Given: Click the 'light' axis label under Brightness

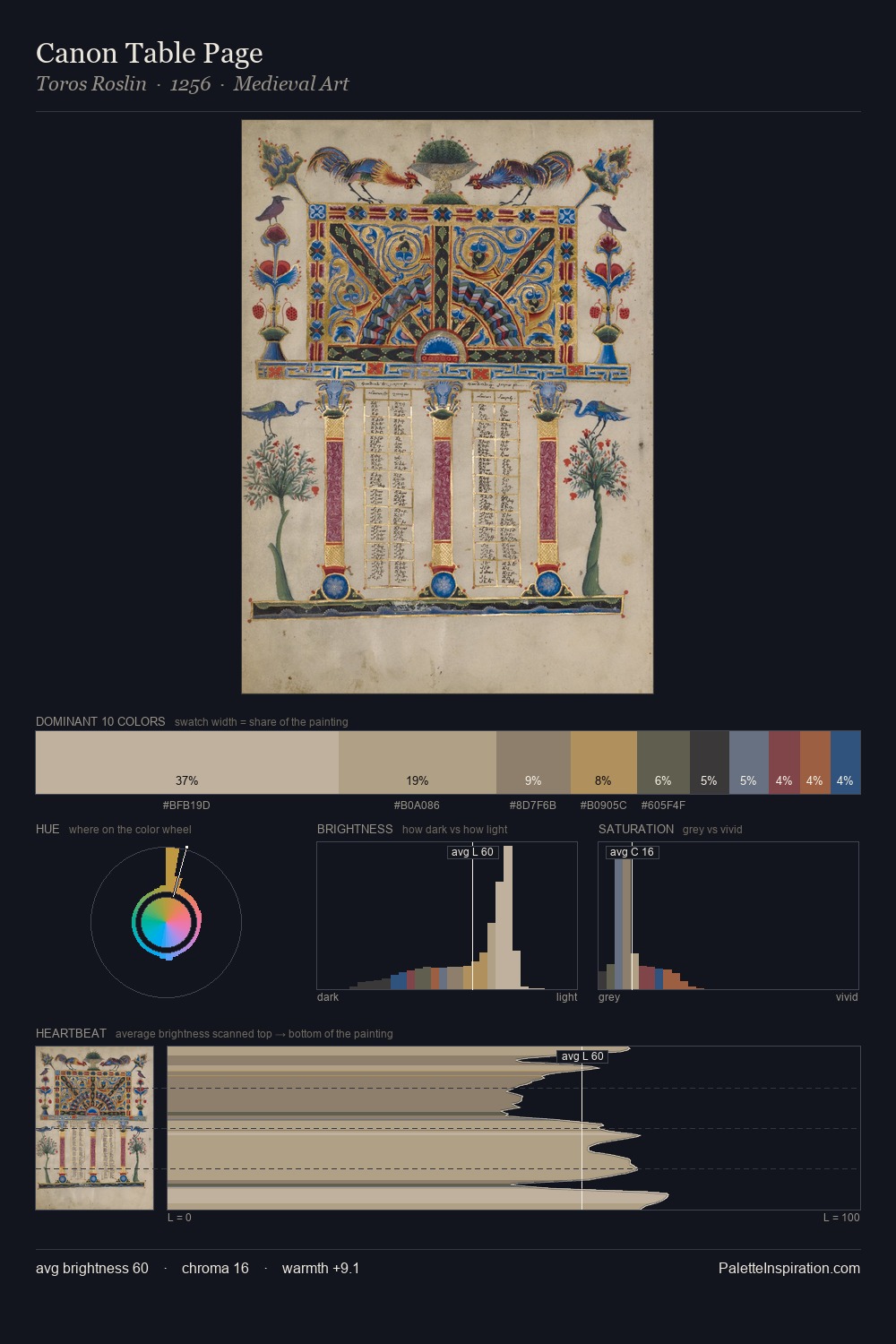Looking at the screenshot, I should point(567,997).
